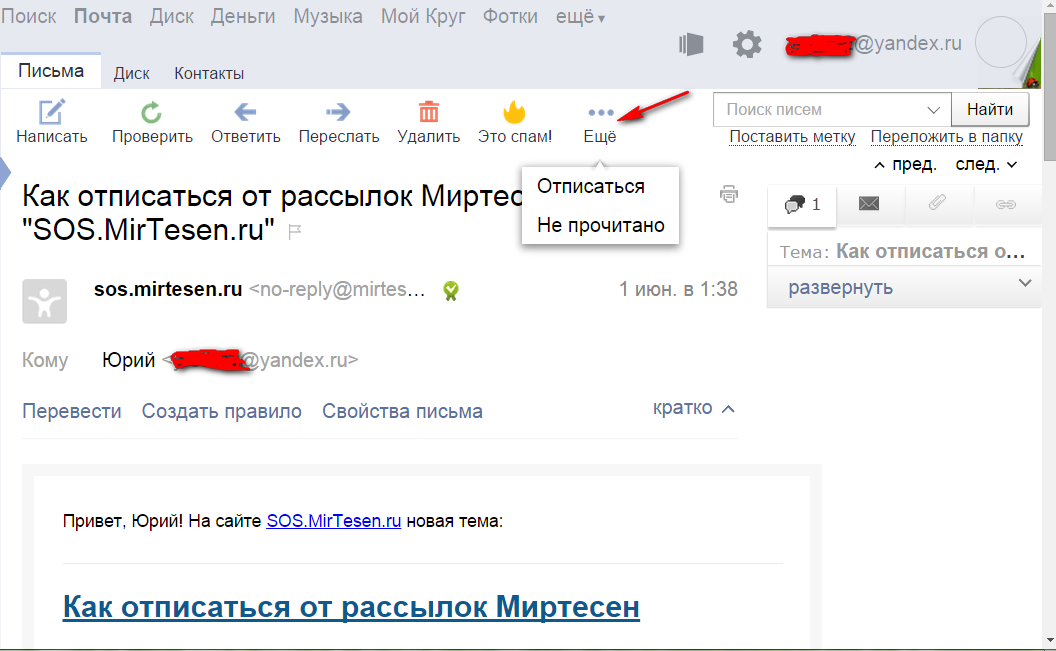Switch to the Контакты tab
This screenshot has width=1056, height=651.
(209, 73)
